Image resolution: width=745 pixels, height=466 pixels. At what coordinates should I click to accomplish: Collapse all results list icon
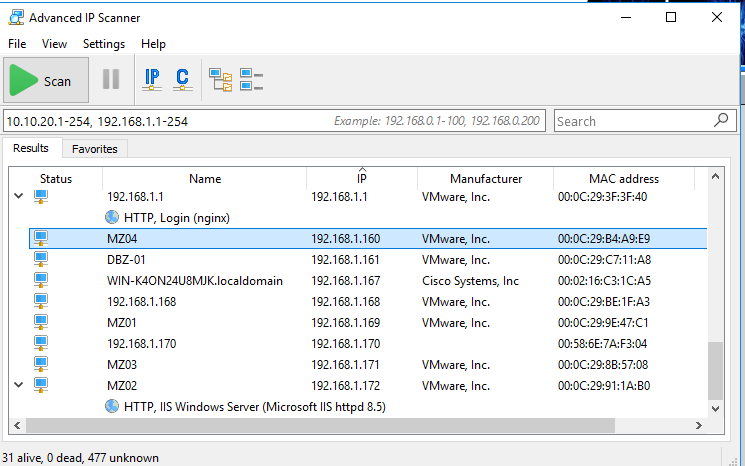point(251,79)
